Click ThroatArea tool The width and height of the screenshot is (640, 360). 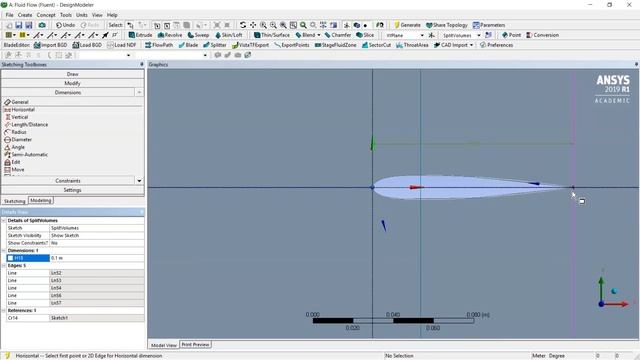tap(412, 45)
